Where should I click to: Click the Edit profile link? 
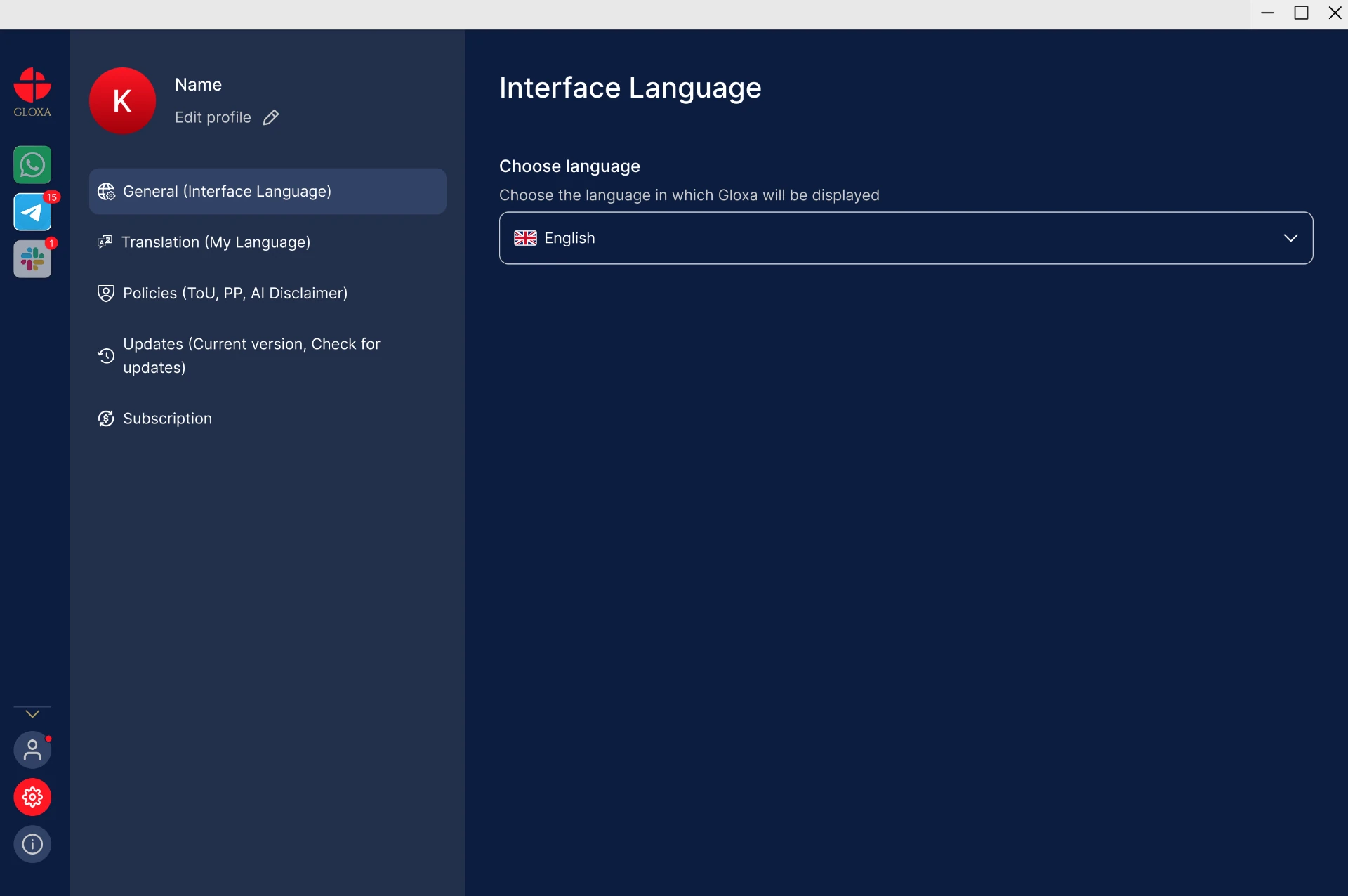[213, 117]
